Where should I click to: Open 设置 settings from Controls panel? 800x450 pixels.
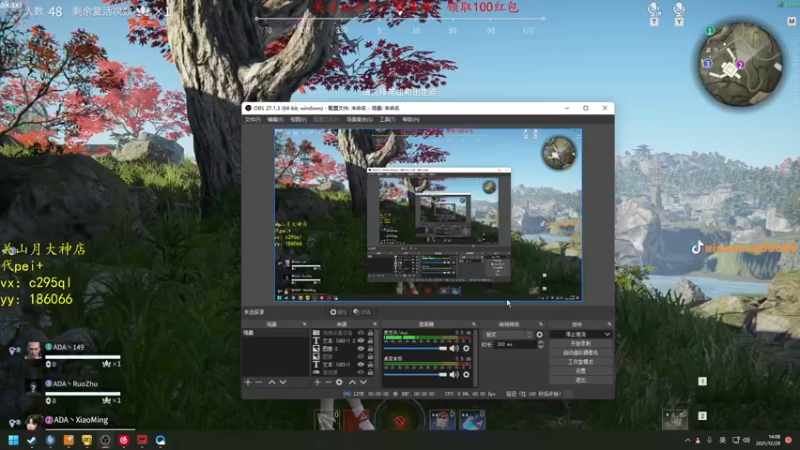pos(581,371)
